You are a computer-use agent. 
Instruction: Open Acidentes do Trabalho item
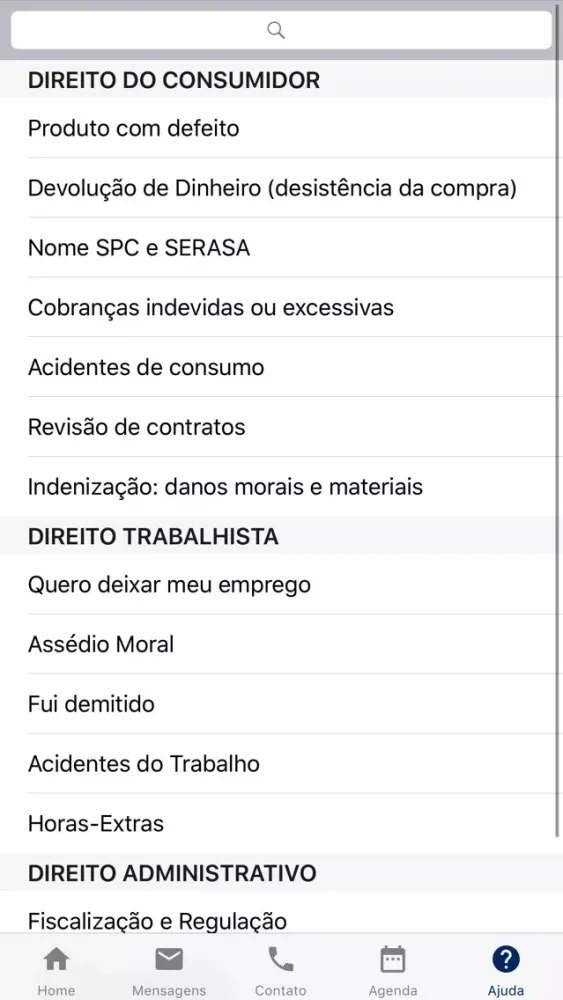pos(281,763)
